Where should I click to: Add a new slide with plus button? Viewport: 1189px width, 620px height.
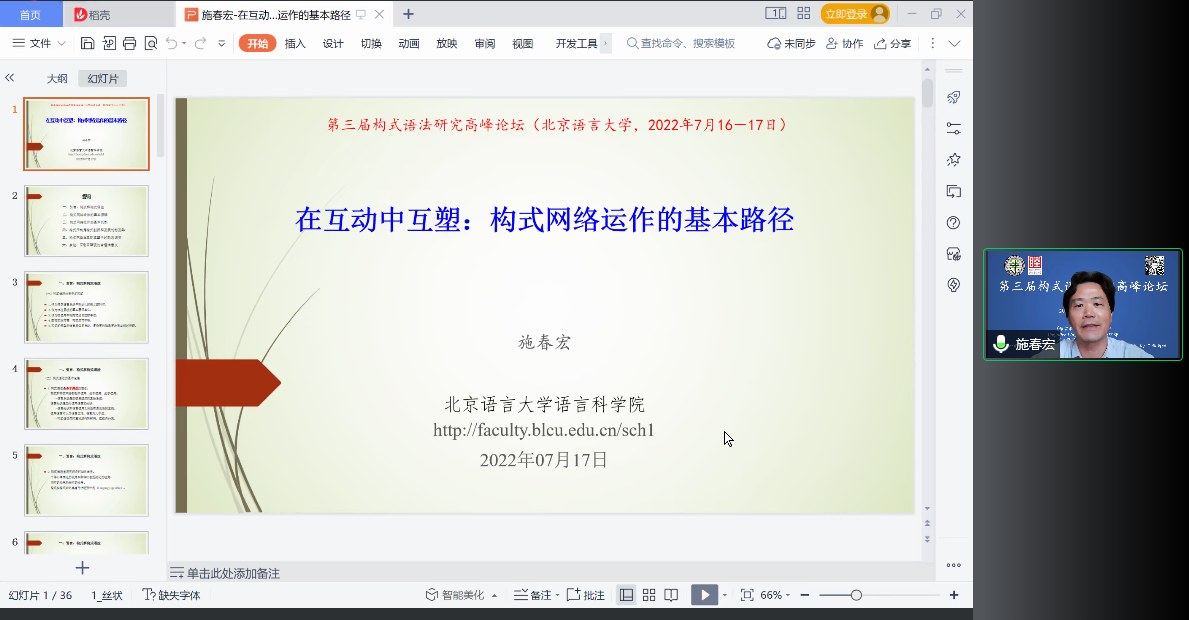(83, 568)
